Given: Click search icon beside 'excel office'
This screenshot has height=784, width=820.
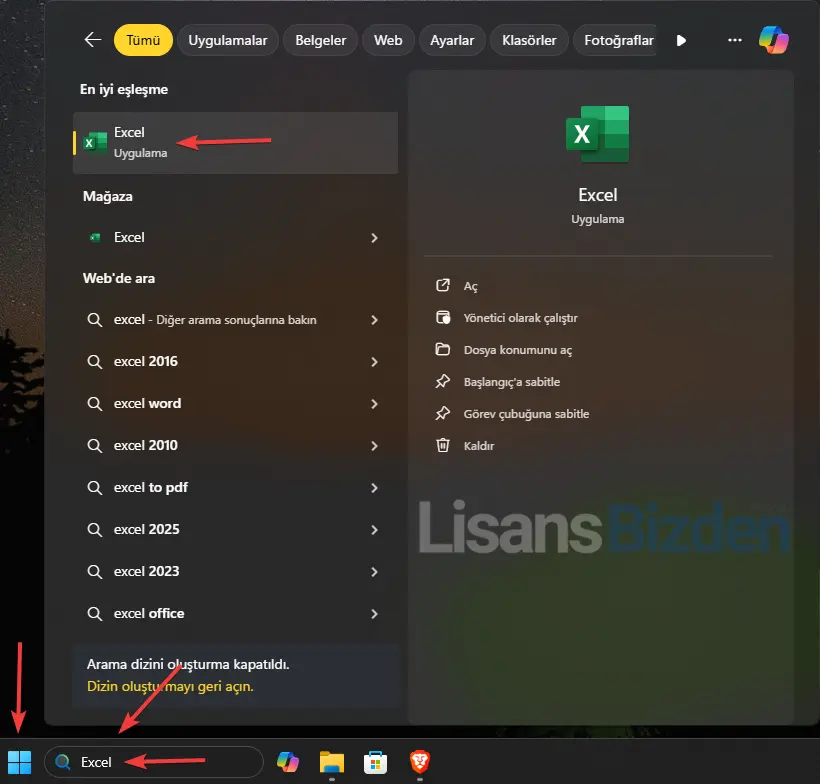Looking at the screenshot, I should [95, 613].
